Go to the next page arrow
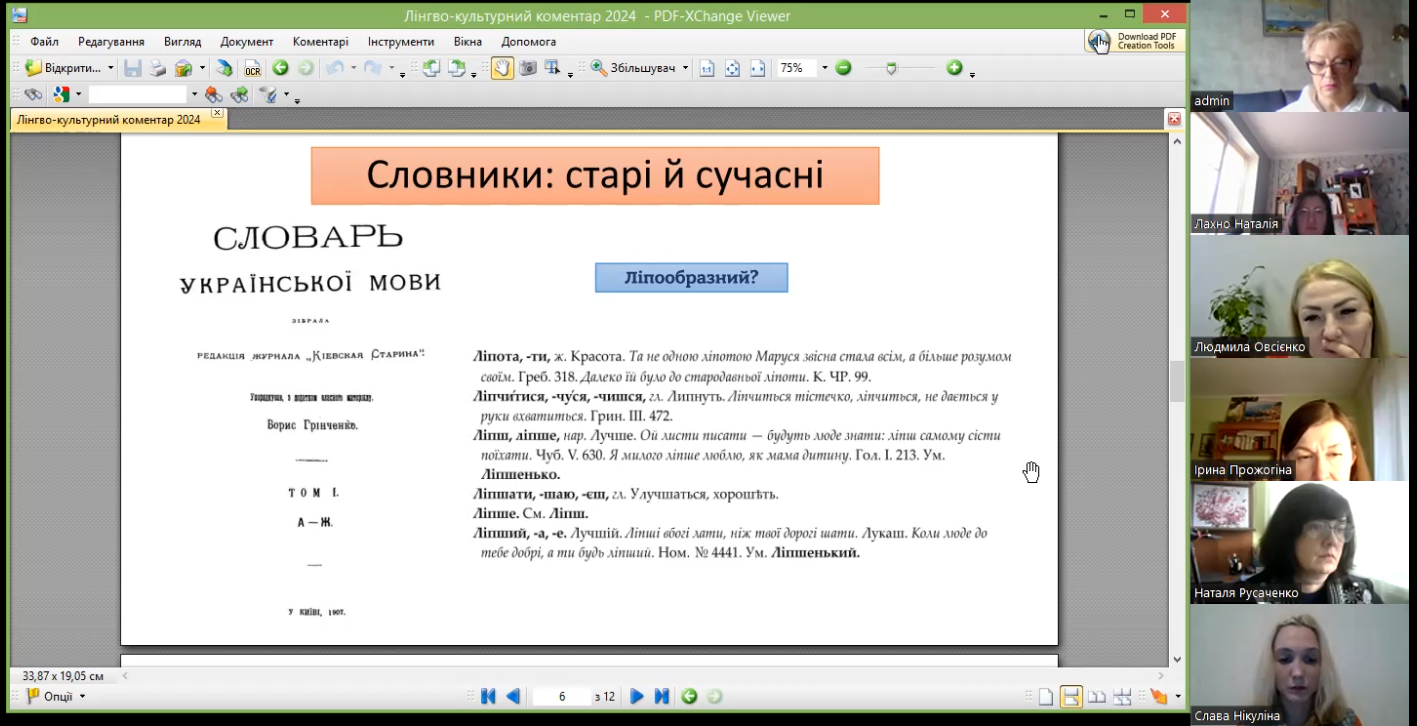The width and height of the screenshot is (1417, 726). [x=636, y=696]
